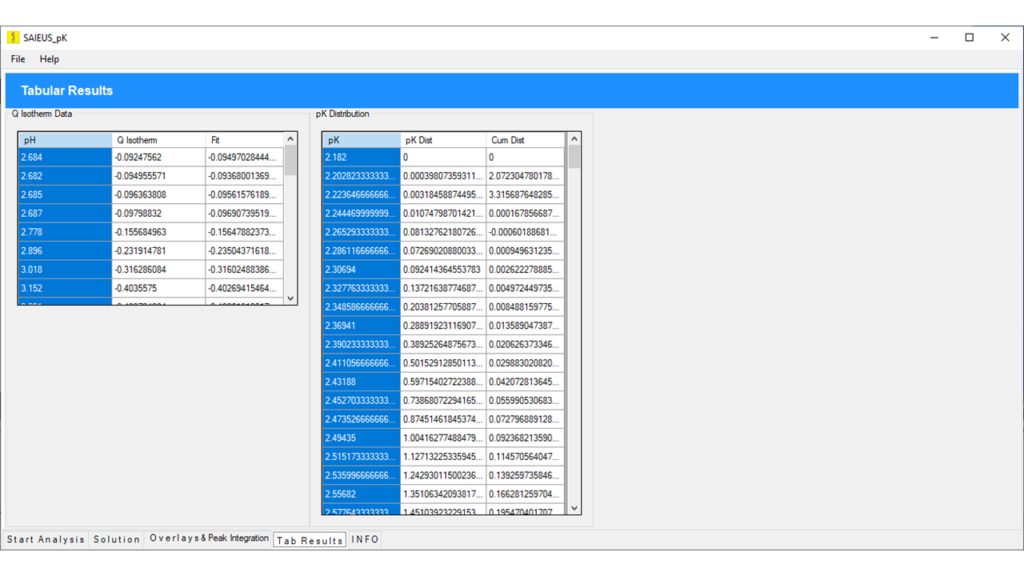Click Cum Dist value 0.092368213590

(526, 438)
